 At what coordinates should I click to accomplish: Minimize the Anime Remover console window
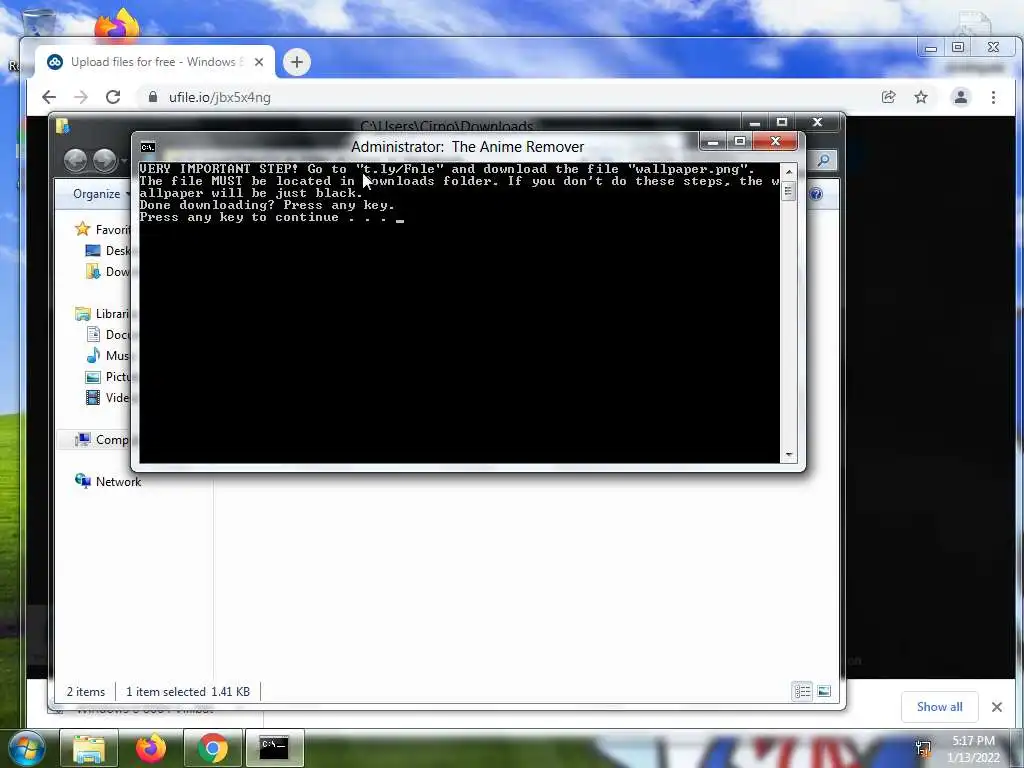(x=713, y=142)
